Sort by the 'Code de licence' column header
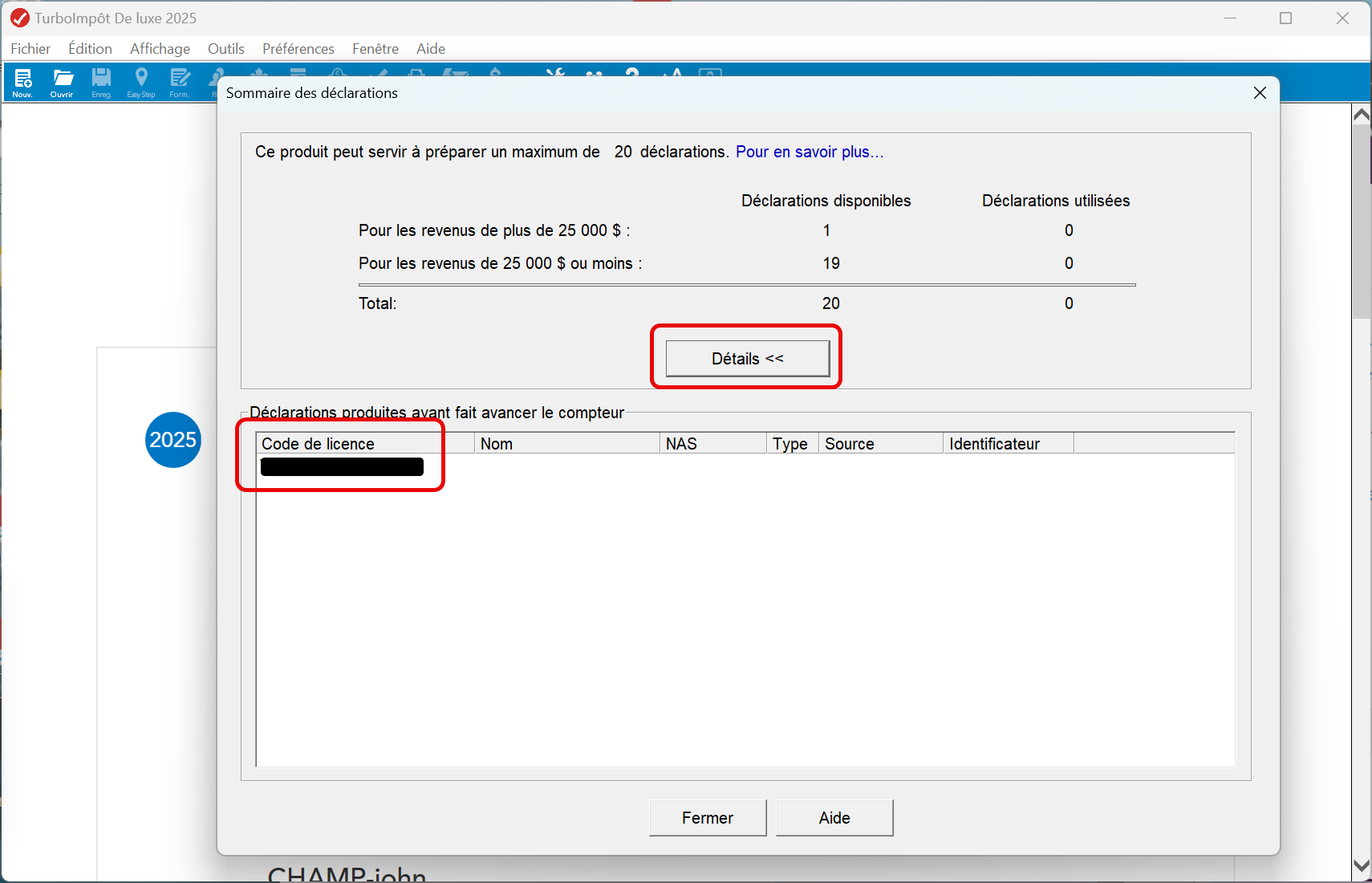The image size is (1372, 883). tap(365, 444)
